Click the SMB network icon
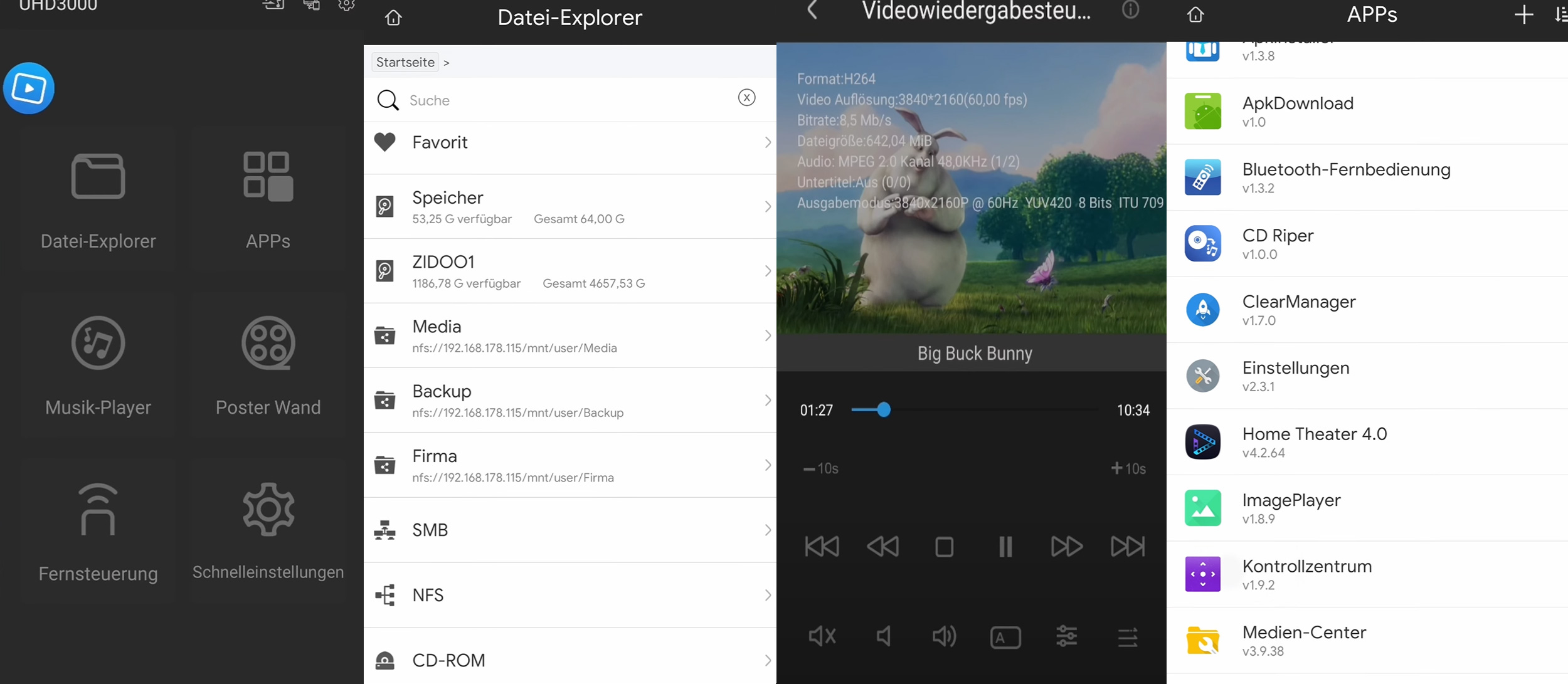1568x684 pixels. [384, 530]
